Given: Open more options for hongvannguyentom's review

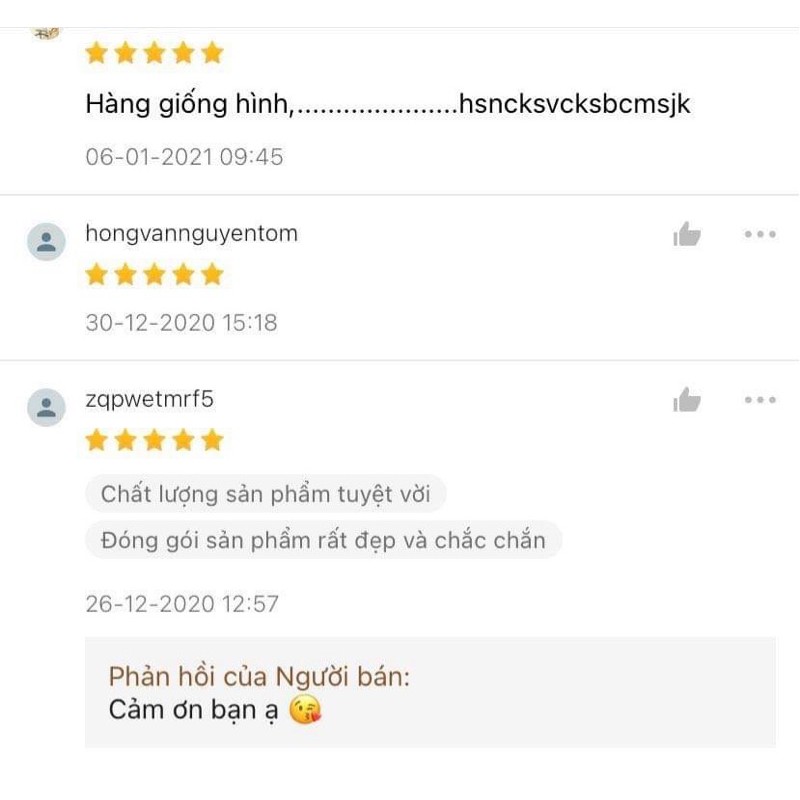Looking at the screenshot, I should 760,234.
